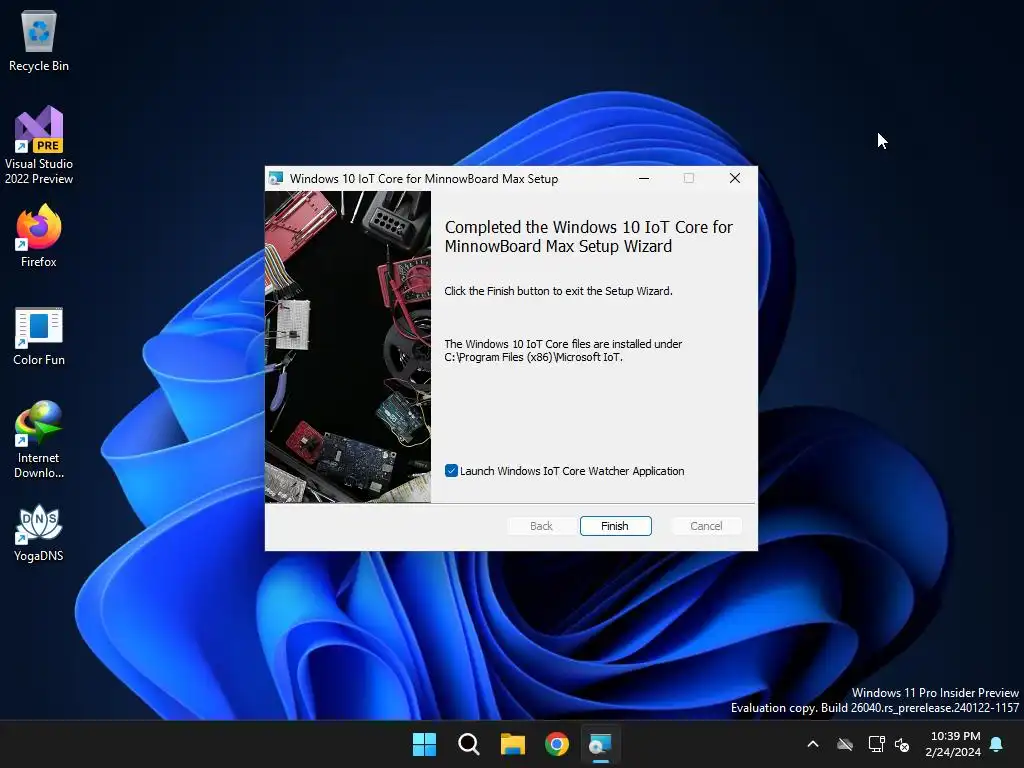Screen dimensions: 1024x768
Task: Select the YogaDNS desktop shortcut
Action: [x=39, y=533]
